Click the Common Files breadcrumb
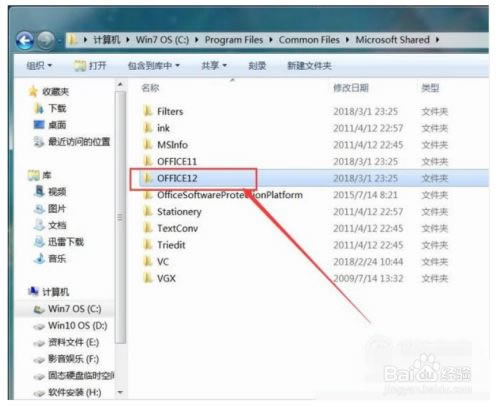500x407 pixels. point(309,40)
